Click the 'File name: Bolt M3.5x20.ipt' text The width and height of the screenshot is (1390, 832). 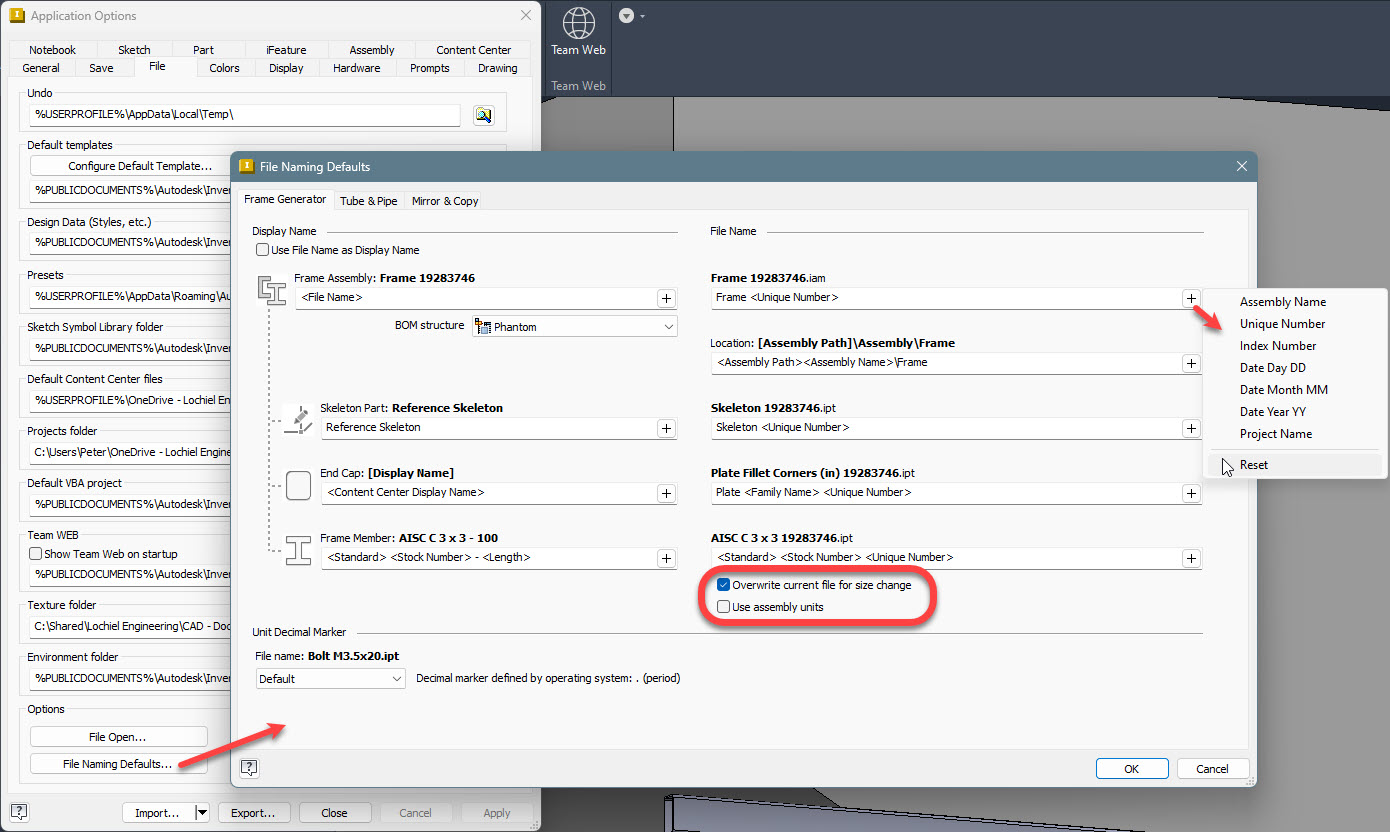(327, 656)
